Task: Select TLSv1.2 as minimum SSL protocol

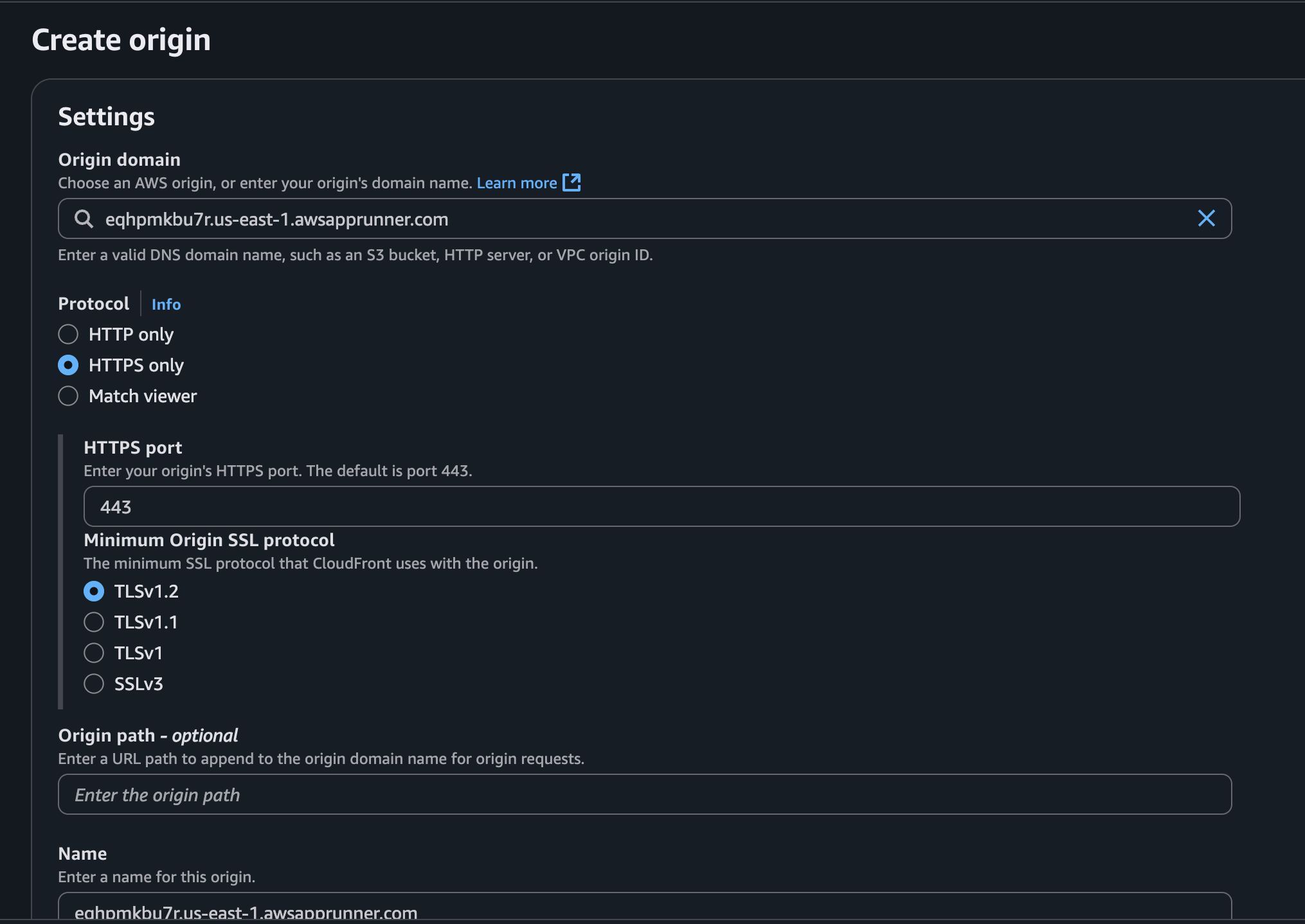Action: click(x=94, y=591)
